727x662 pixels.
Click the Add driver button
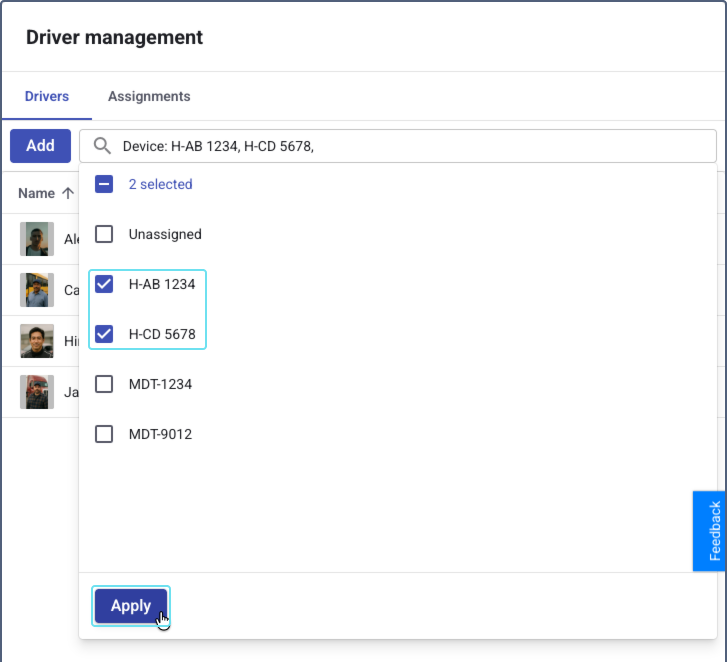(x=40, y=146)
